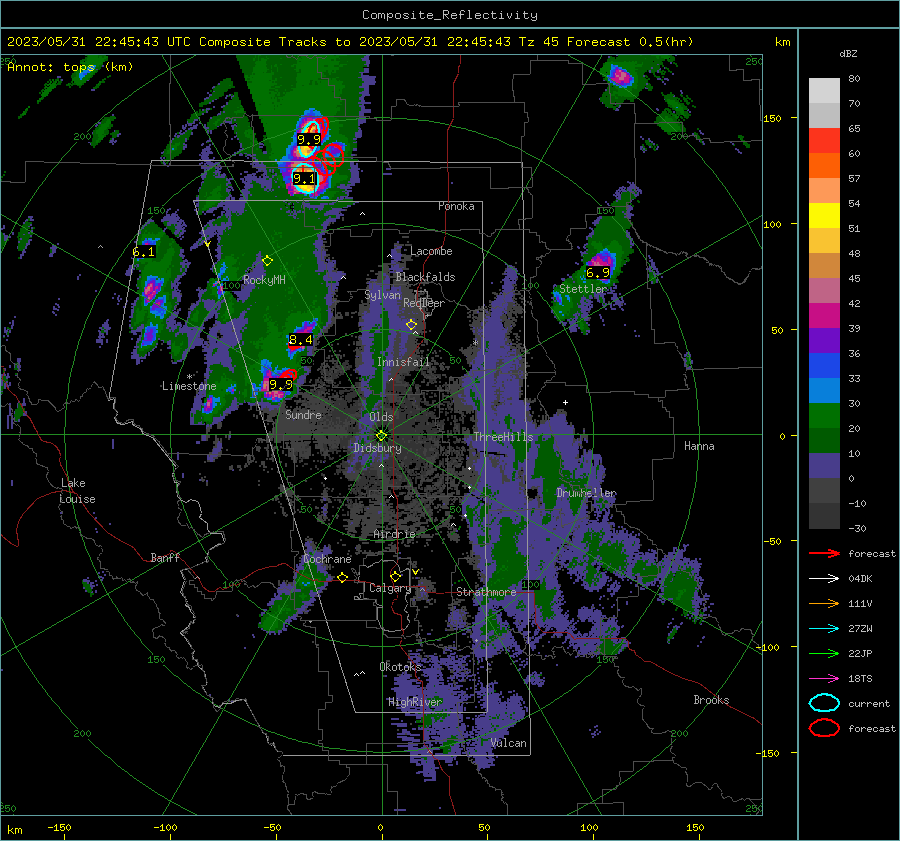
Task: Click the cyan 'current' ellipse legend icon
Action: click(824, 703)
